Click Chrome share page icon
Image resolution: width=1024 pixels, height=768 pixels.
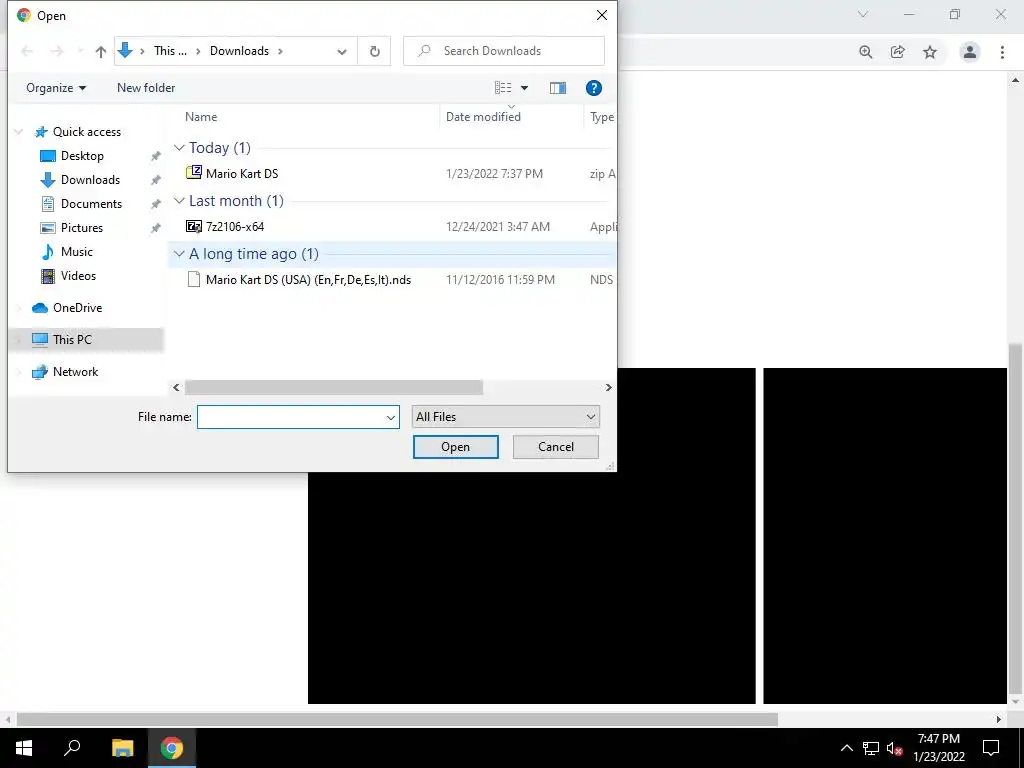[x=898, y=52]
